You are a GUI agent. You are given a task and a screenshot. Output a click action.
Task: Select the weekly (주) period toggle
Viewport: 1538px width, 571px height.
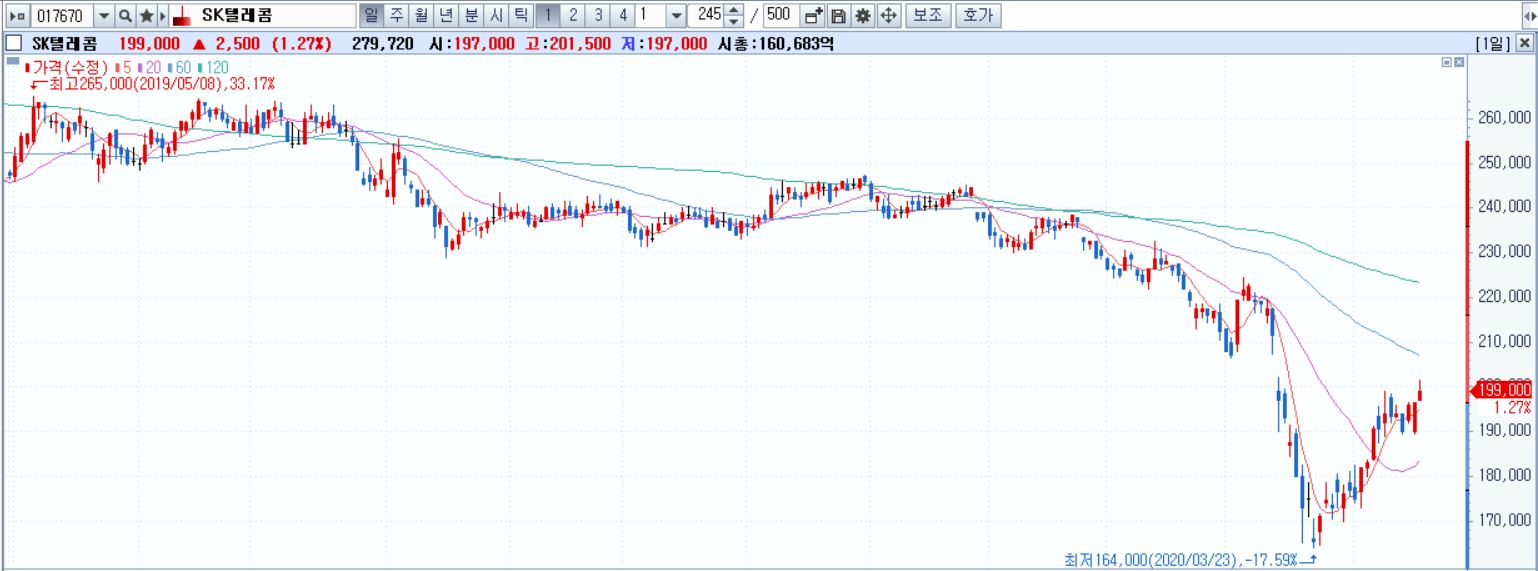pos(396,16)
